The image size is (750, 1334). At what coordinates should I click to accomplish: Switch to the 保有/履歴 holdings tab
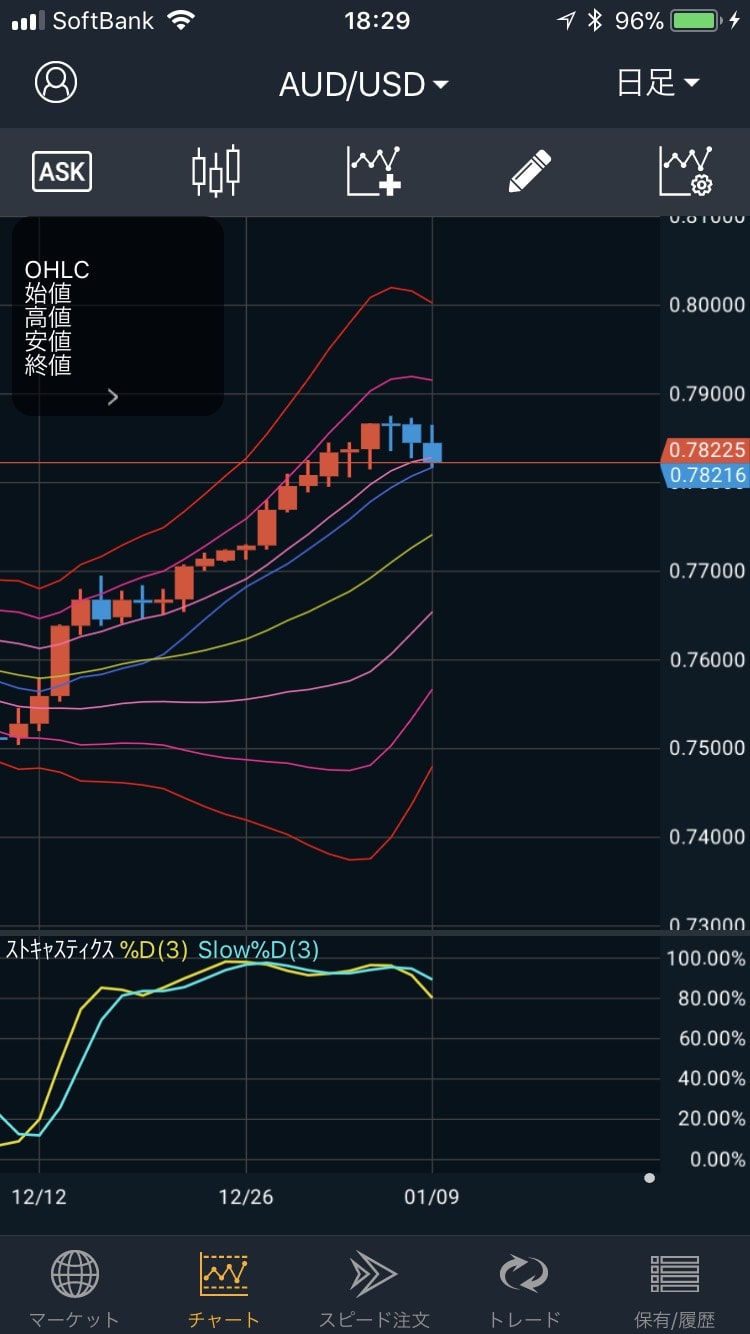[x=675, y=1289]
